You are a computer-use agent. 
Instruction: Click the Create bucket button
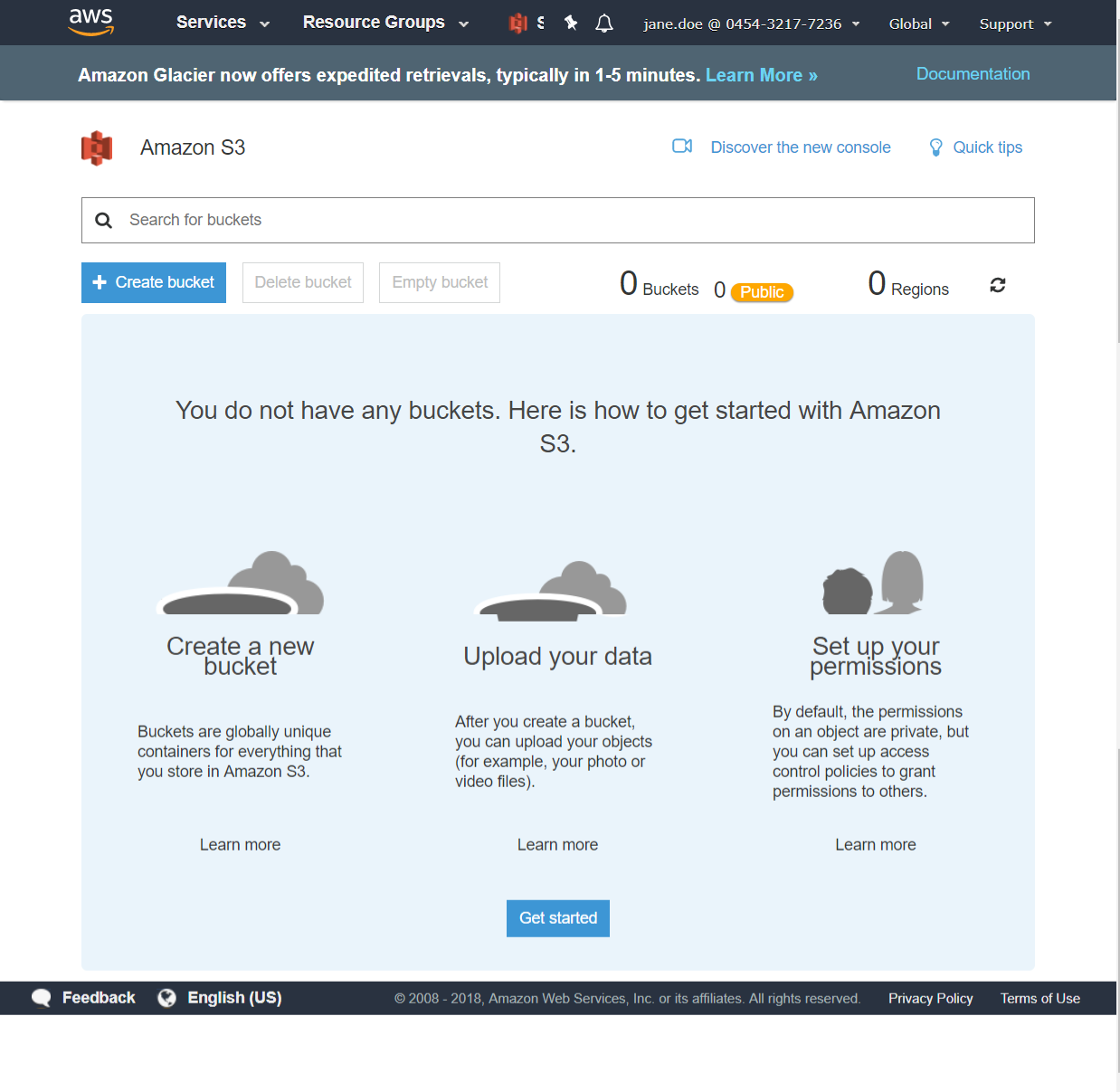pos(154,282)
